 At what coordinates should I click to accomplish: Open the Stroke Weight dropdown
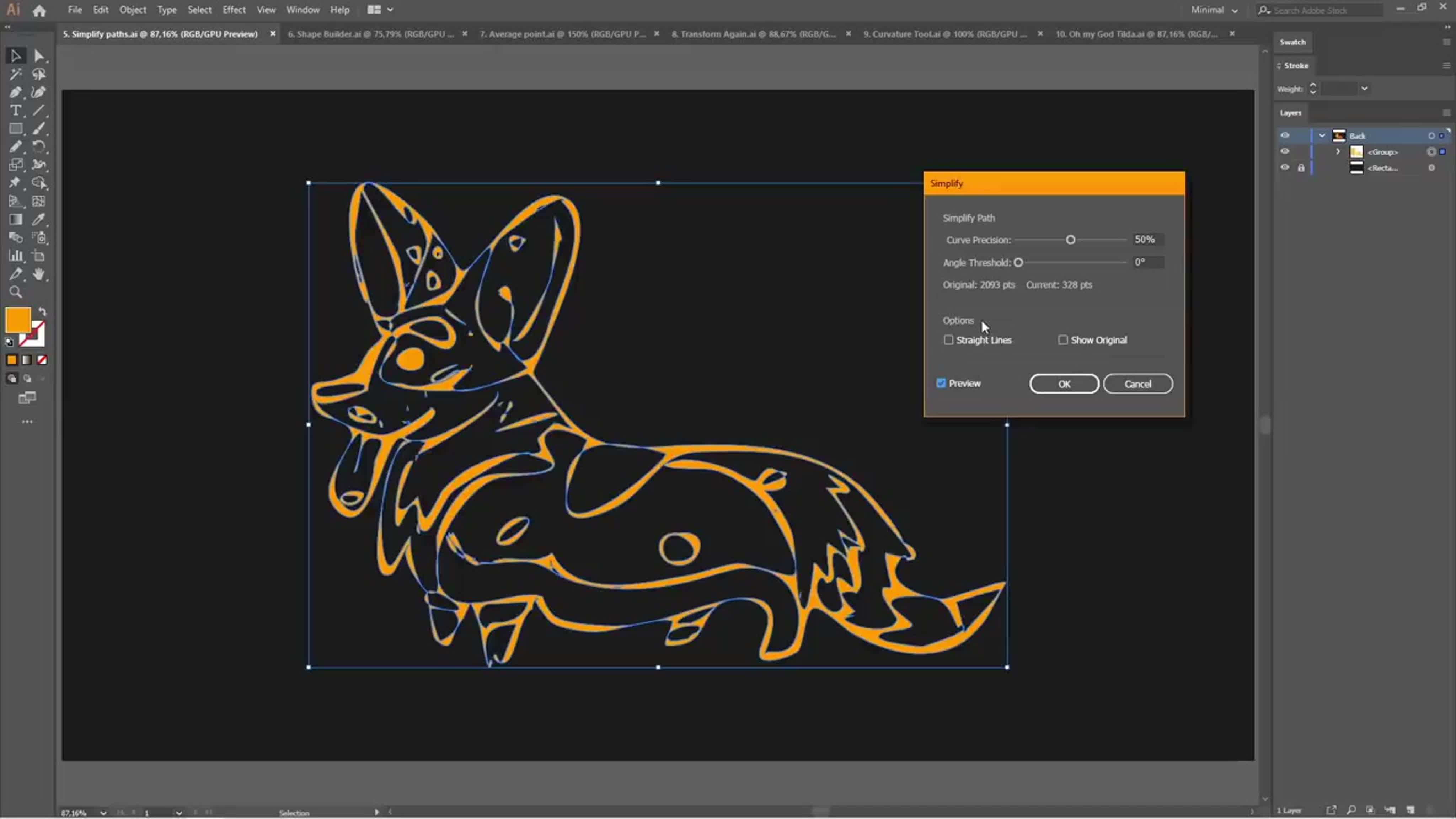(1364, 89)
